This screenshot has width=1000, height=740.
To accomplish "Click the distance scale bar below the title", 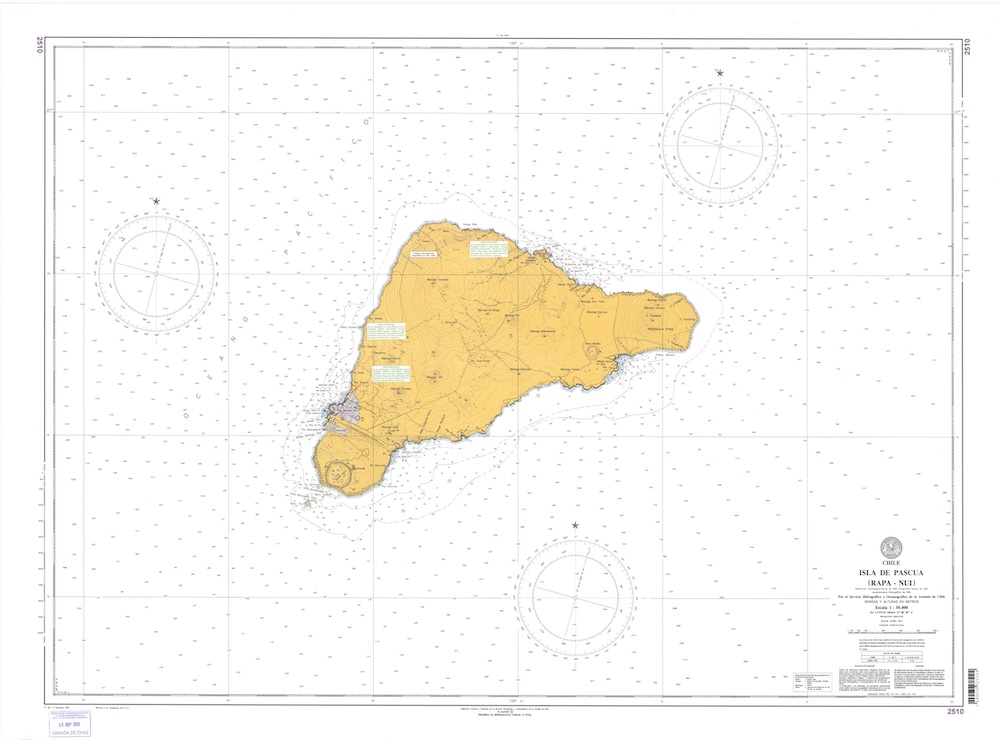I will click(x=890, y=634).
